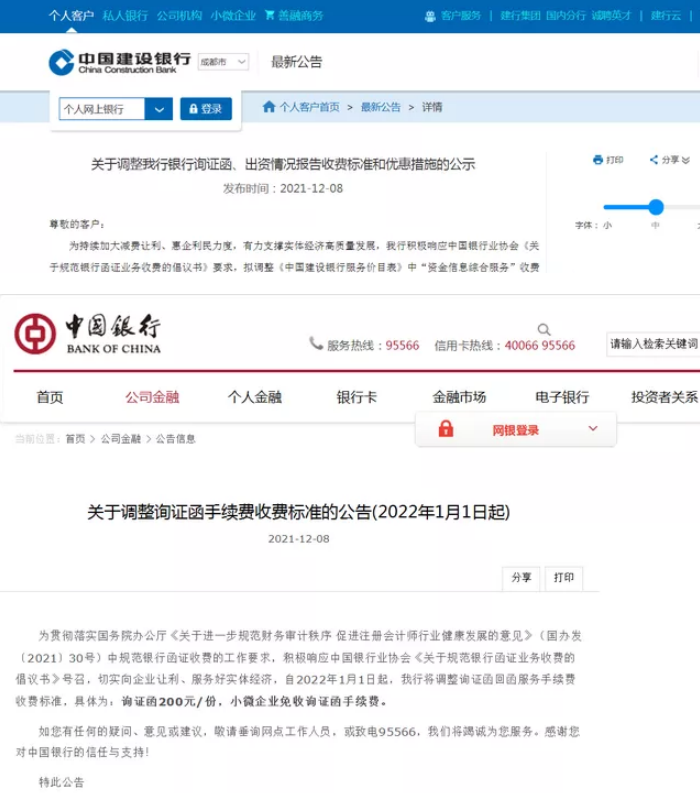This screenshot has width=700, height=793.
Task: Open the 个人金融 tab
Action: (254, 398)
